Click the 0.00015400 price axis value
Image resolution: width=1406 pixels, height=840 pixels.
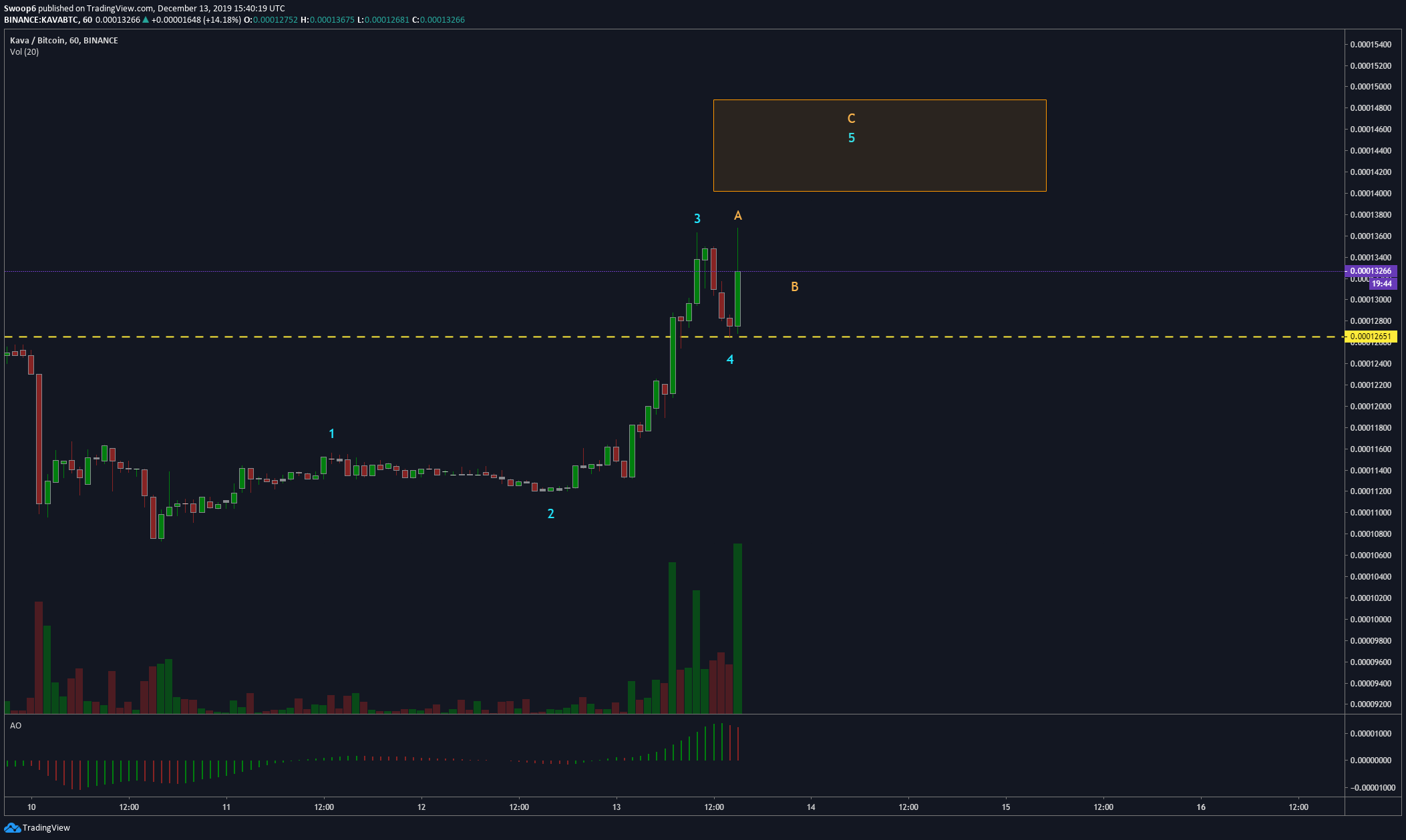coord(1371,45)
